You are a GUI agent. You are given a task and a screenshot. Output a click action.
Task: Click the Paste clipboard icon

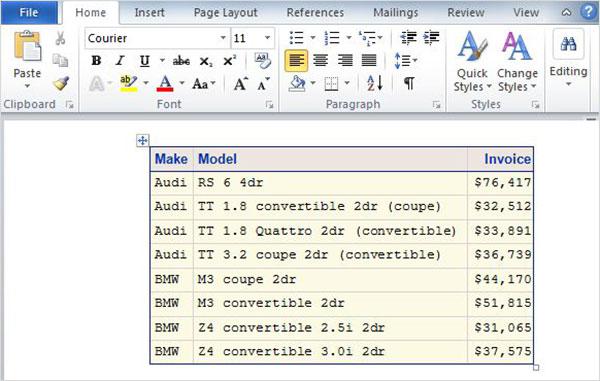[27, 47]
